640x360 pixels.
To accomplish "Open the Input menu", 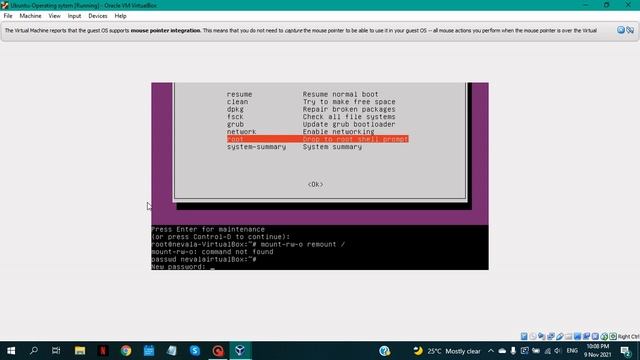I will (x=74, y=16).
